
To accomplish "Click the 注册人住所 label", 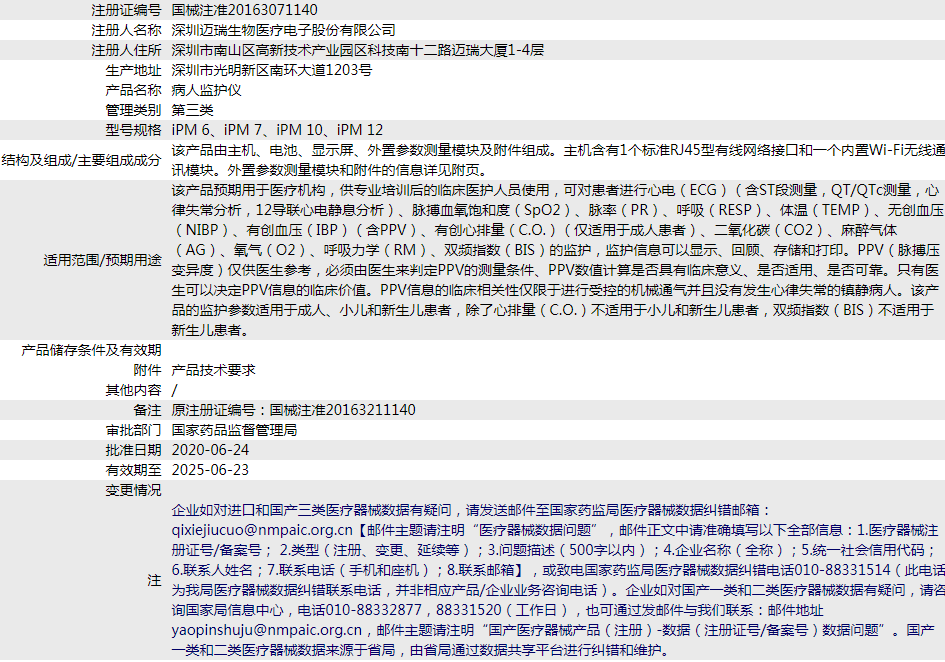I will coord(127,50).
